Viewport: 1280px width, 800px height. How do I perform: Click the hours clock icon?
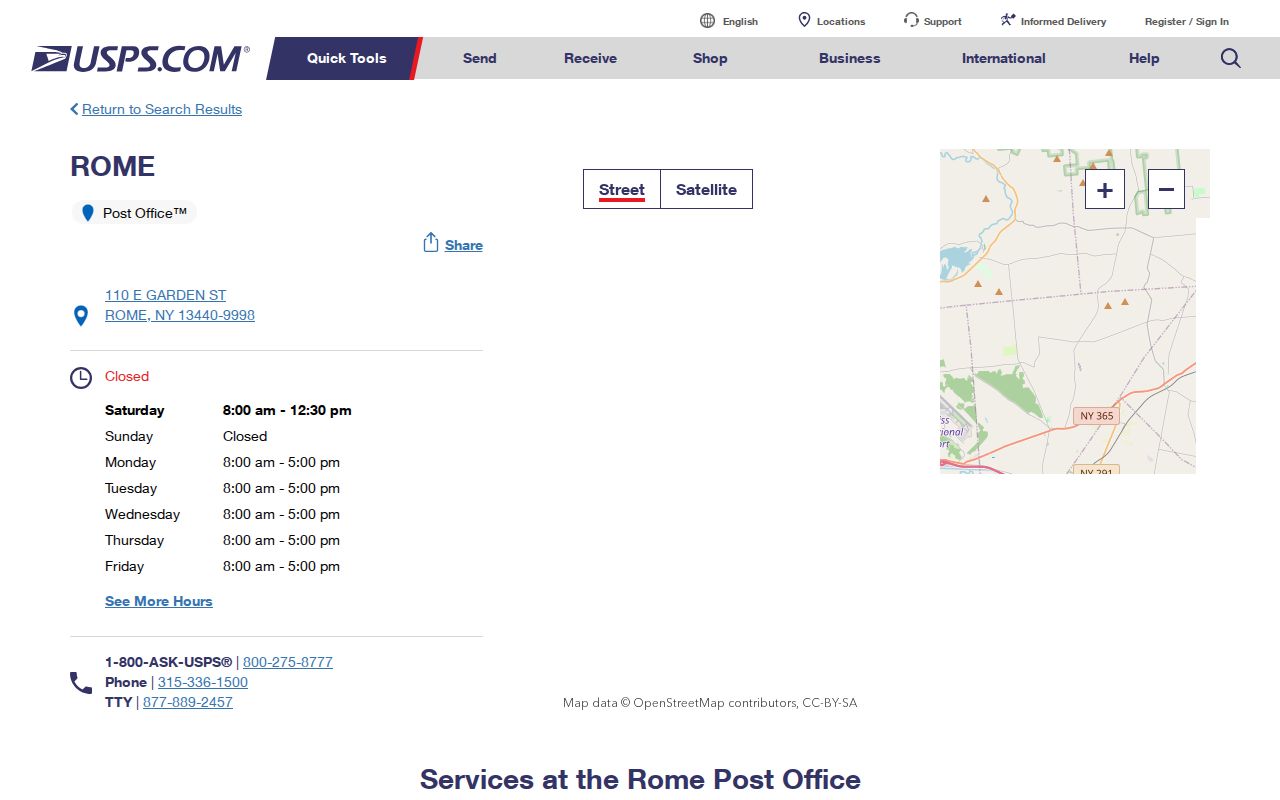[81, 378]
